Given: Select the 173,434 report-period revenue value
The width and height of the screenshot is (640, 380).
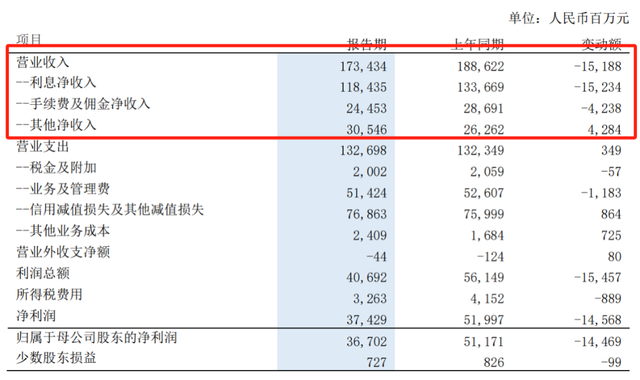Looking at the screenshot, I should (x=363, y=66).
